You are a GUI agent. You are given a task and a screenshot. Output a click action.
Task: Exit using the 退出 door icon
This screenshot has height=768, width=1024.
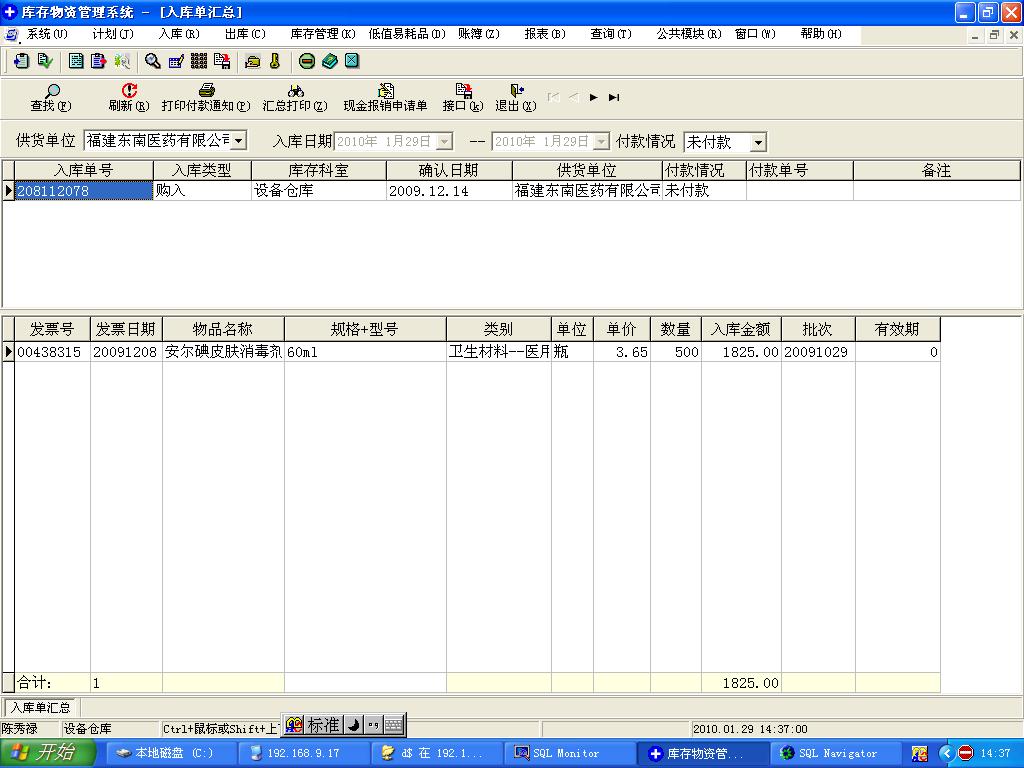click(x=516, y=97)
